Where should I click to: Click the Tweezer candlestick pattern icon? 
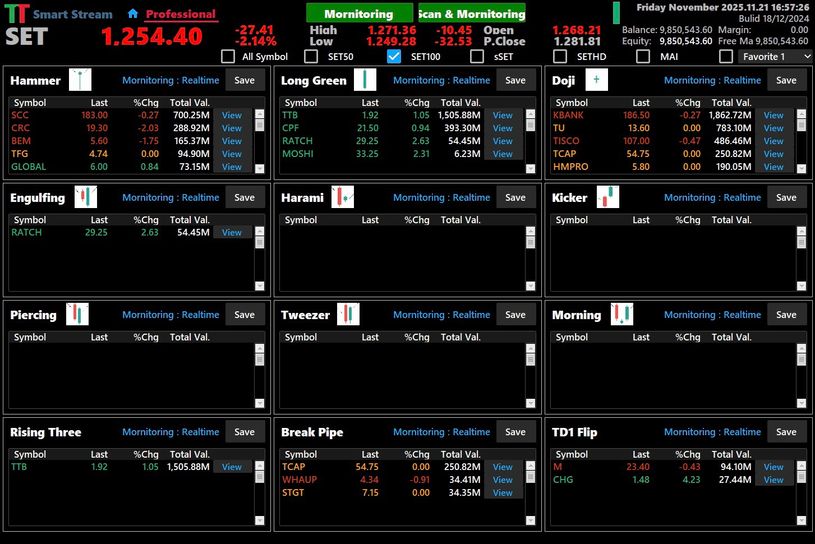pos(348,314)
